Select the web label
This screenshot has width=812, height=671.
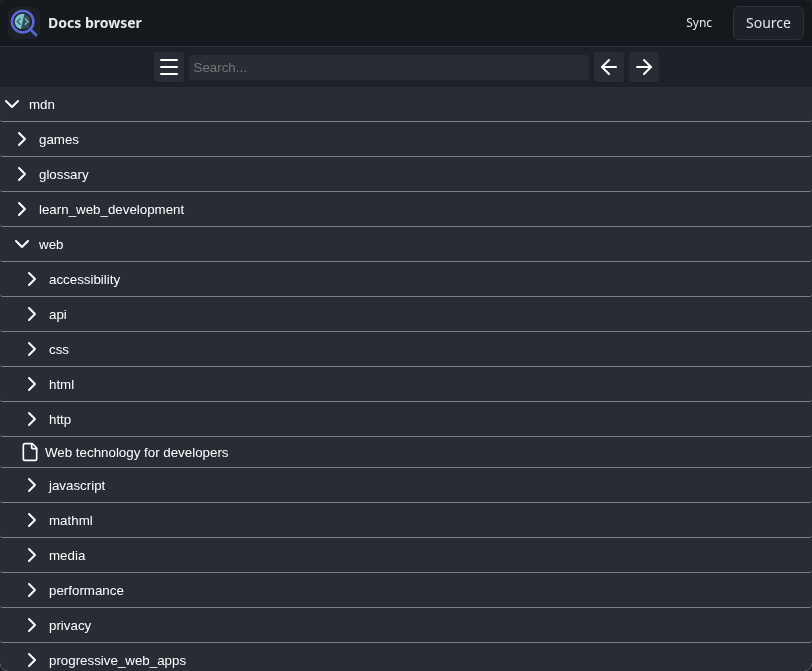click(51, 245)
